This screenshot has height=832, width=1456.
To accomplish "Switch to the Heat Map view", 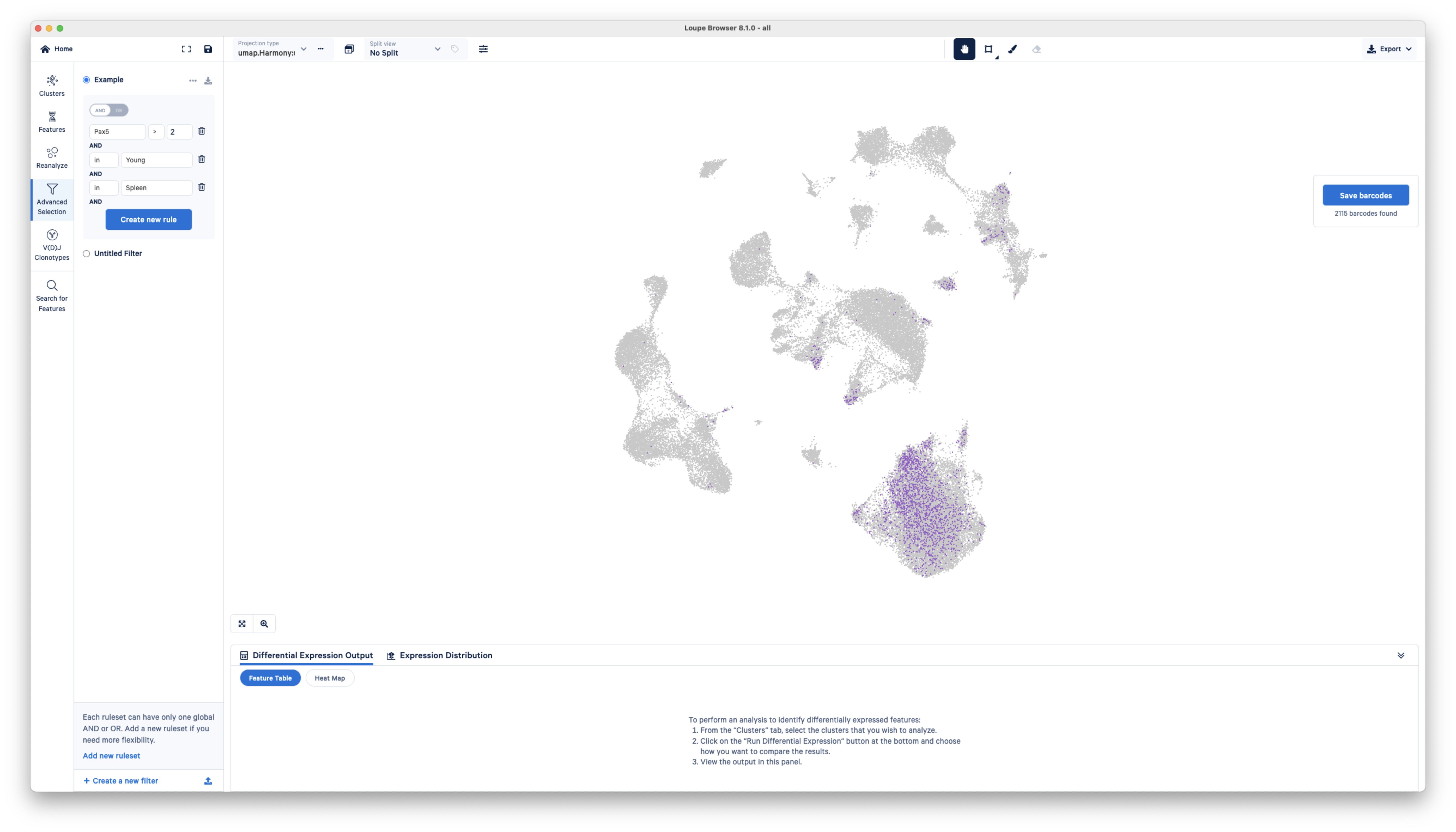I will point(330,678).
